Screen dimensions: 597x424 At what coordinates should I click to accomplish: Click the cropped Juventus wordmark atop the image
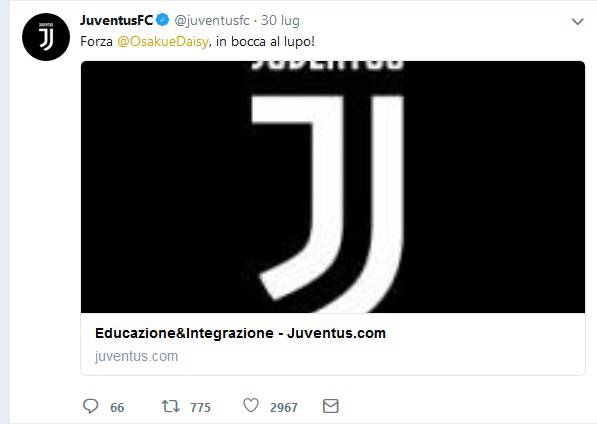[327, 65]
